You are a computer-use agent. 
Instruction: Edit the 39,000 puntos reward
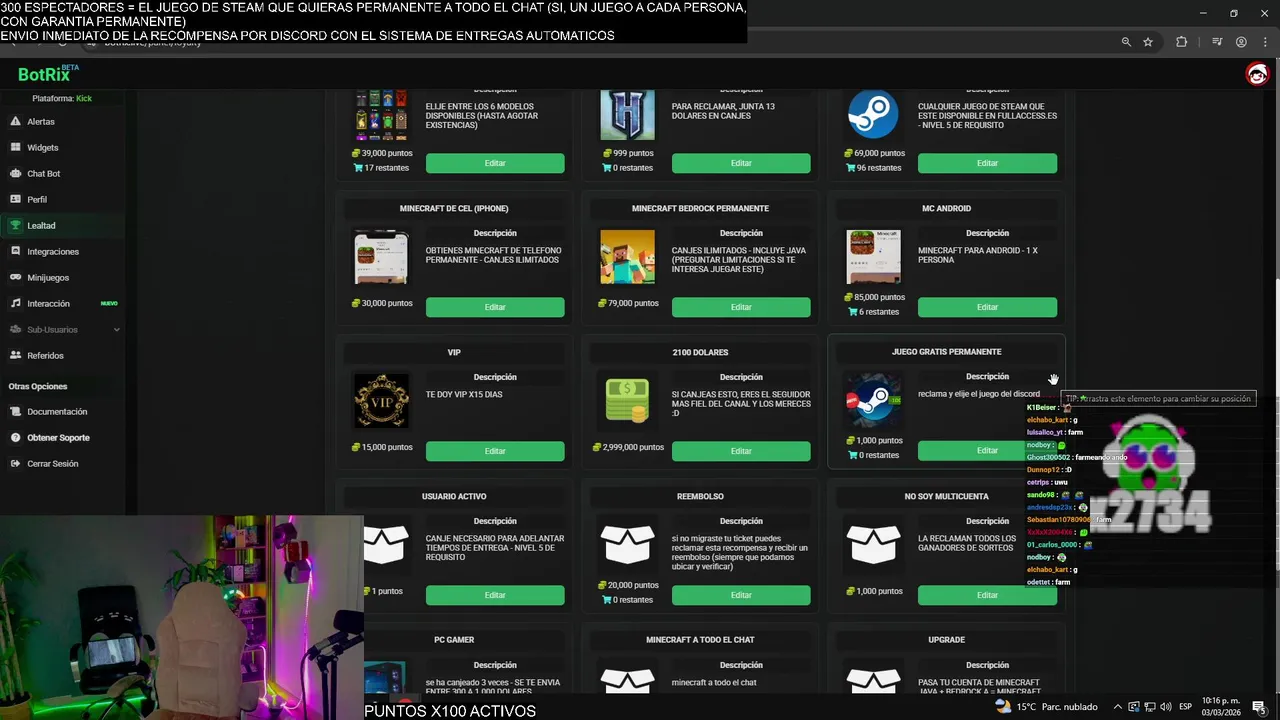click(x=495, y=163)
